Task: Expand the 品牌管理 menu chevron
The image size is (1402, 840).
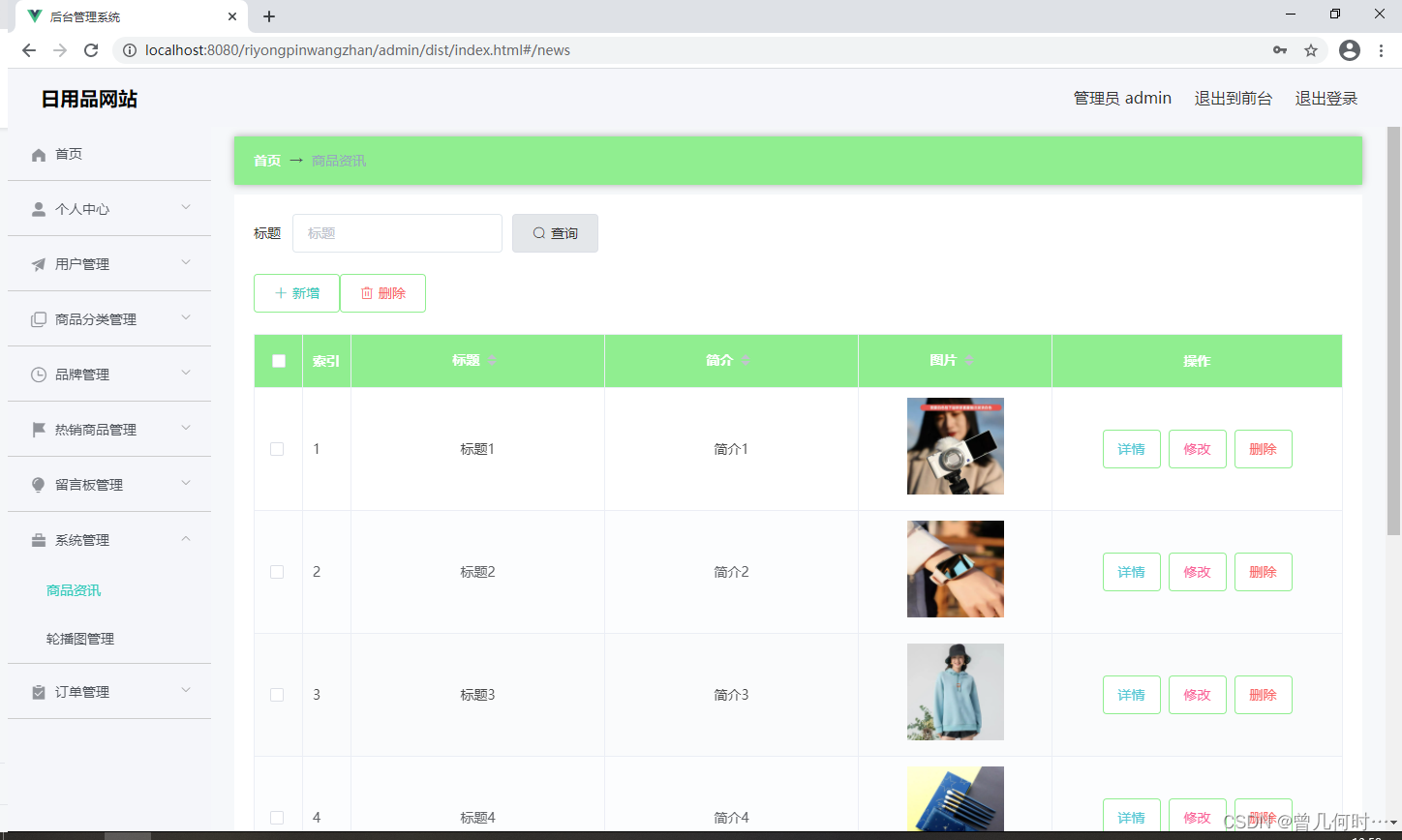Action: (x=186, y=374)
